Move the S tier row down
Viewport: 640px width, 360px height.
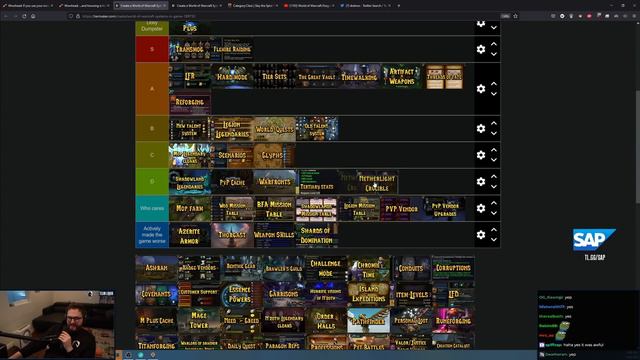click(x=494, y=54)
